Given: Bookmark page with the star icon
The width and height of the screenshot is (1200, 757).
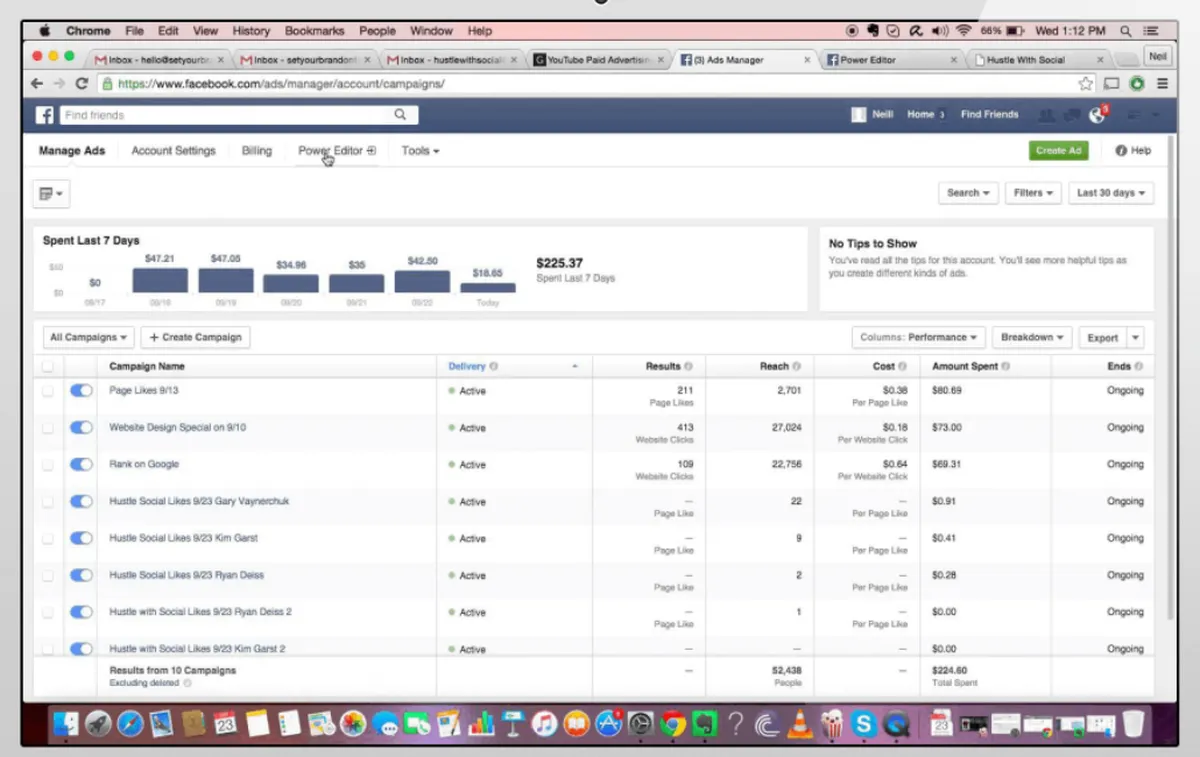Looking at the screenshot, I should coord(1086,84).
